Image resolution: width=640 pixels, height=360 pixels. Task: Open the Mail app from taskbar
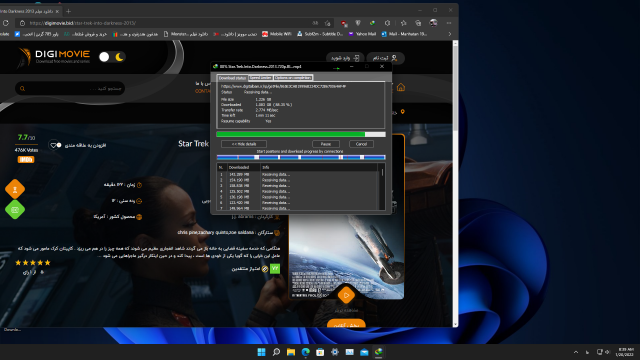[364, 352]
